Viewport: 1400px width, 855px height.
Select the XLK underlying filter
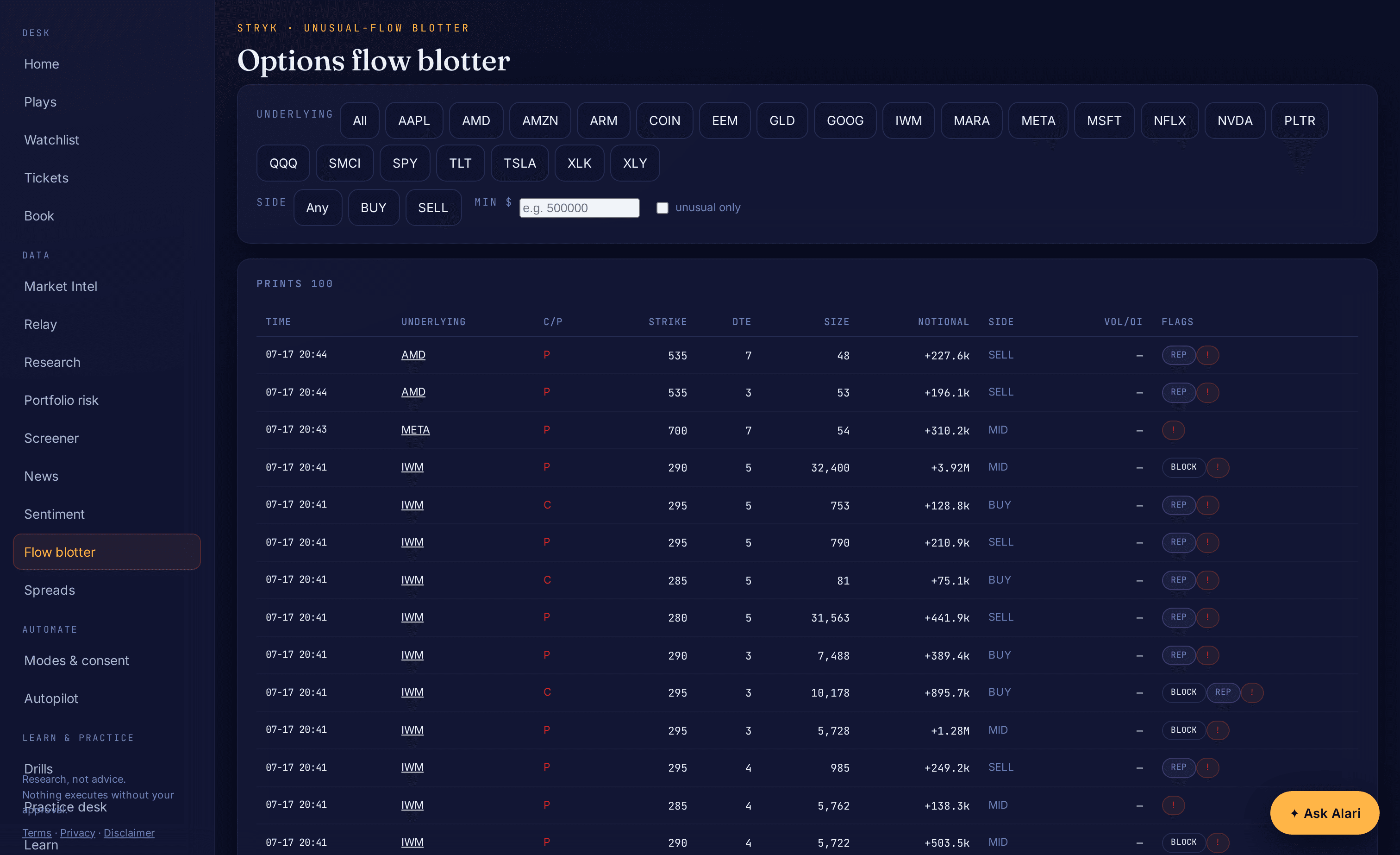579,163
